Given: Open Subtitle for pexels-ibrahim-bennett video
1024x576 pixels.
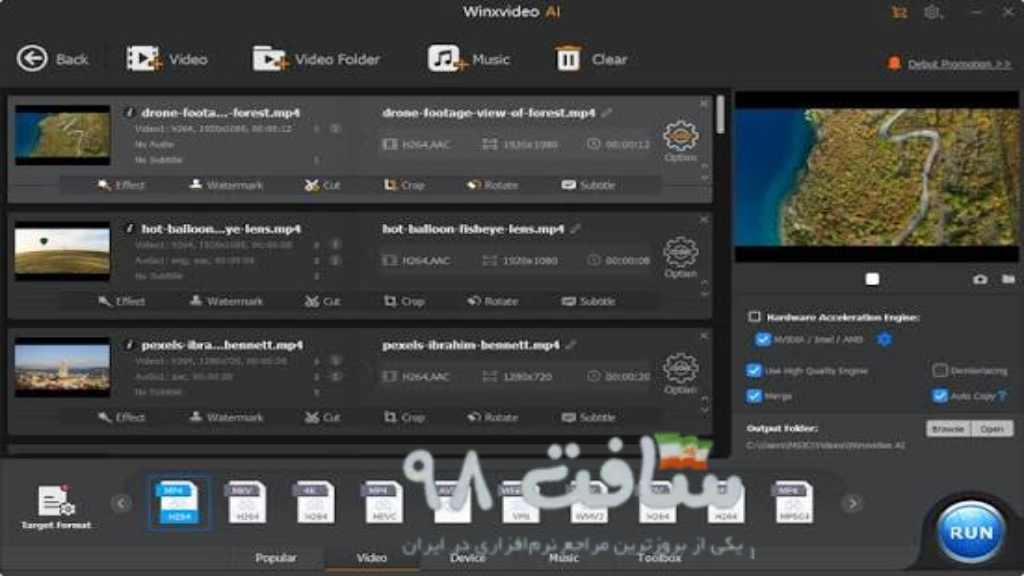Looking at the screenshot, I should coord(588,417).
